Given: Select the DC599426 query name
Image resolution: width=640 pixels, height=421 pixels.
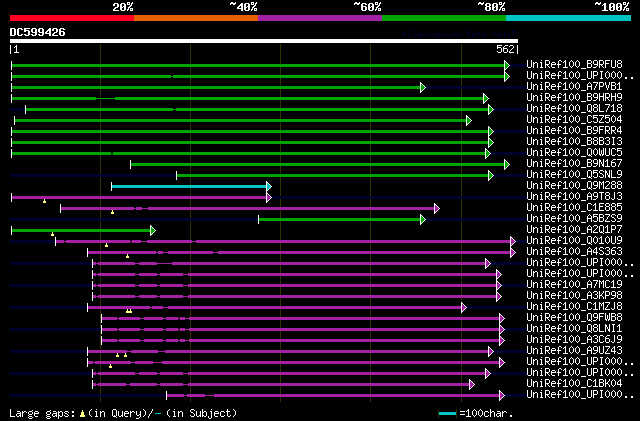Looking at the screenshot, I should coord(38,32).
